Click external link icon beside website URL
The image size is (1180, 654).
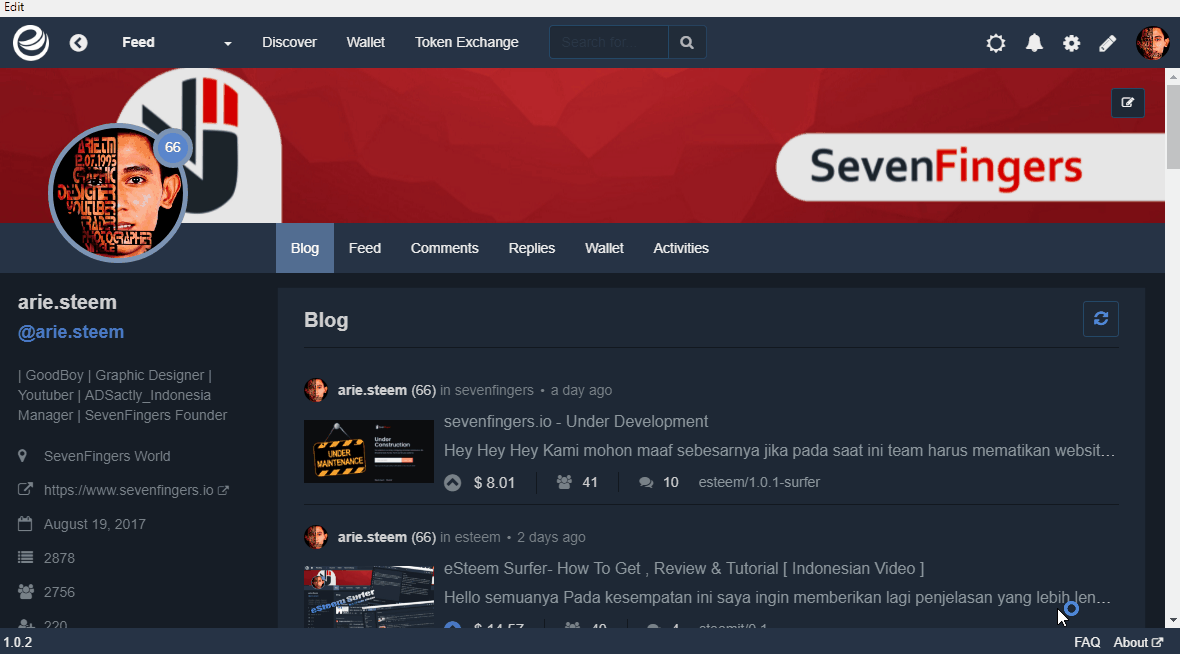[x=224, y=490]
